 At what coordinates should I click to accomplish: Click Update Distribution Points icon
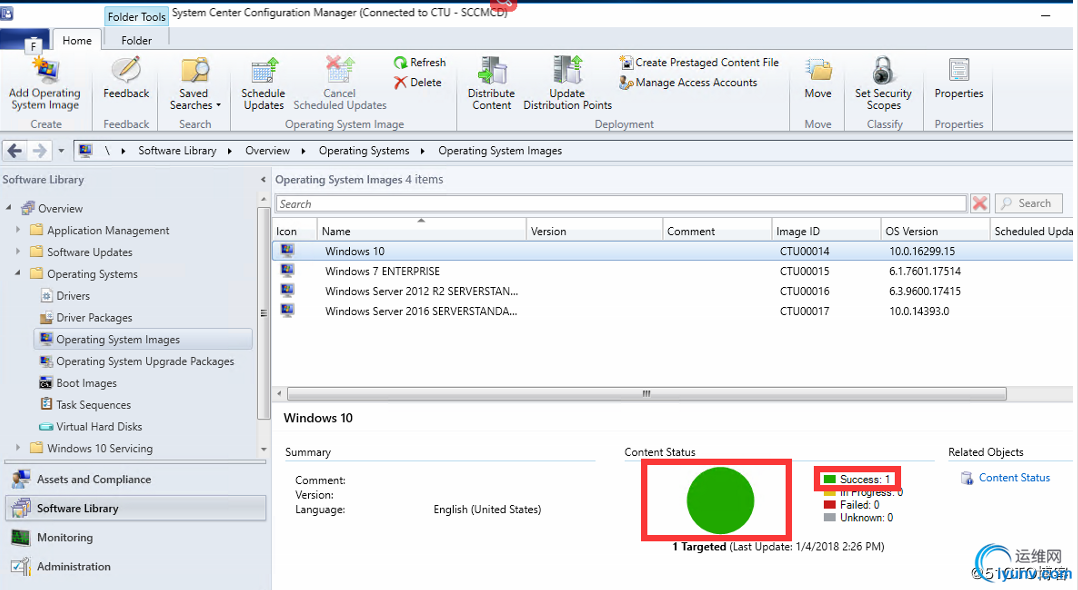click(567, 70)
